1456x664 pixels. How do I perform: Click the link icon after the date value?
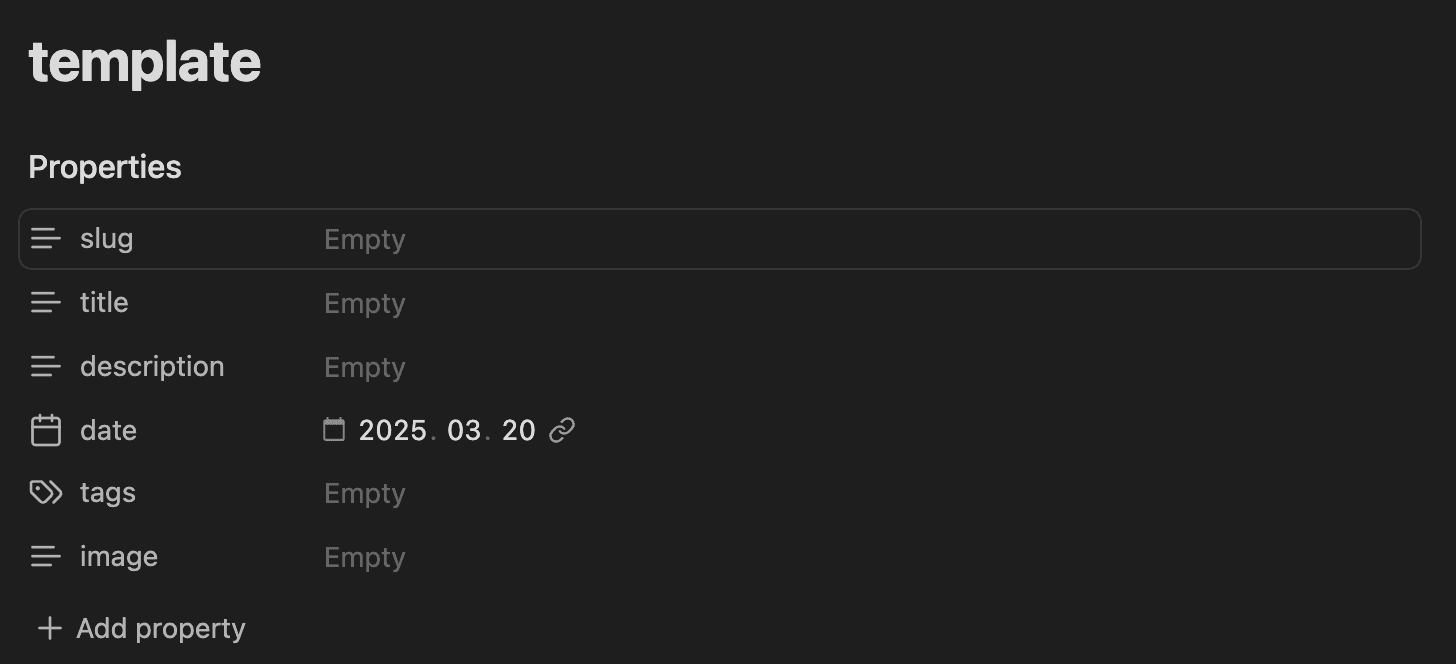click(562, 430)
